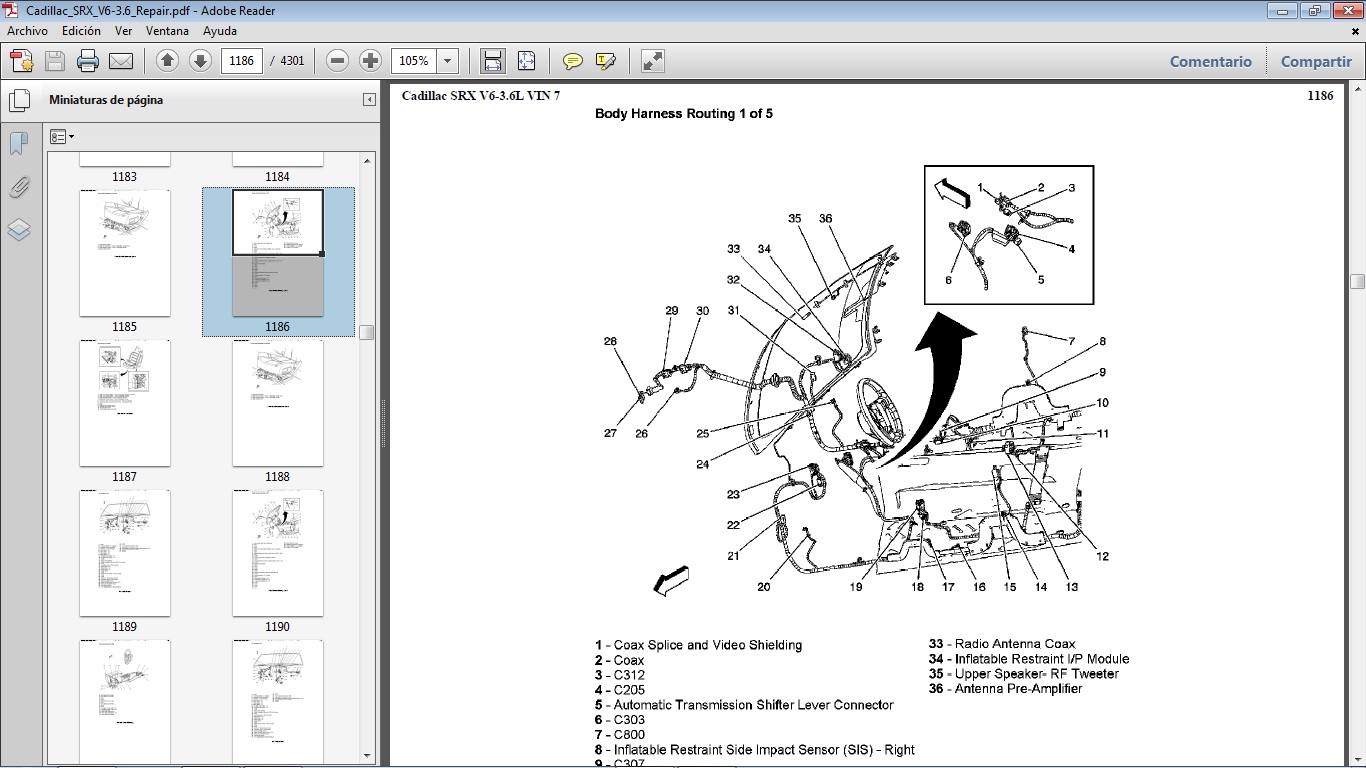
Task: Open the Comentario pane
Action: 1211,61
